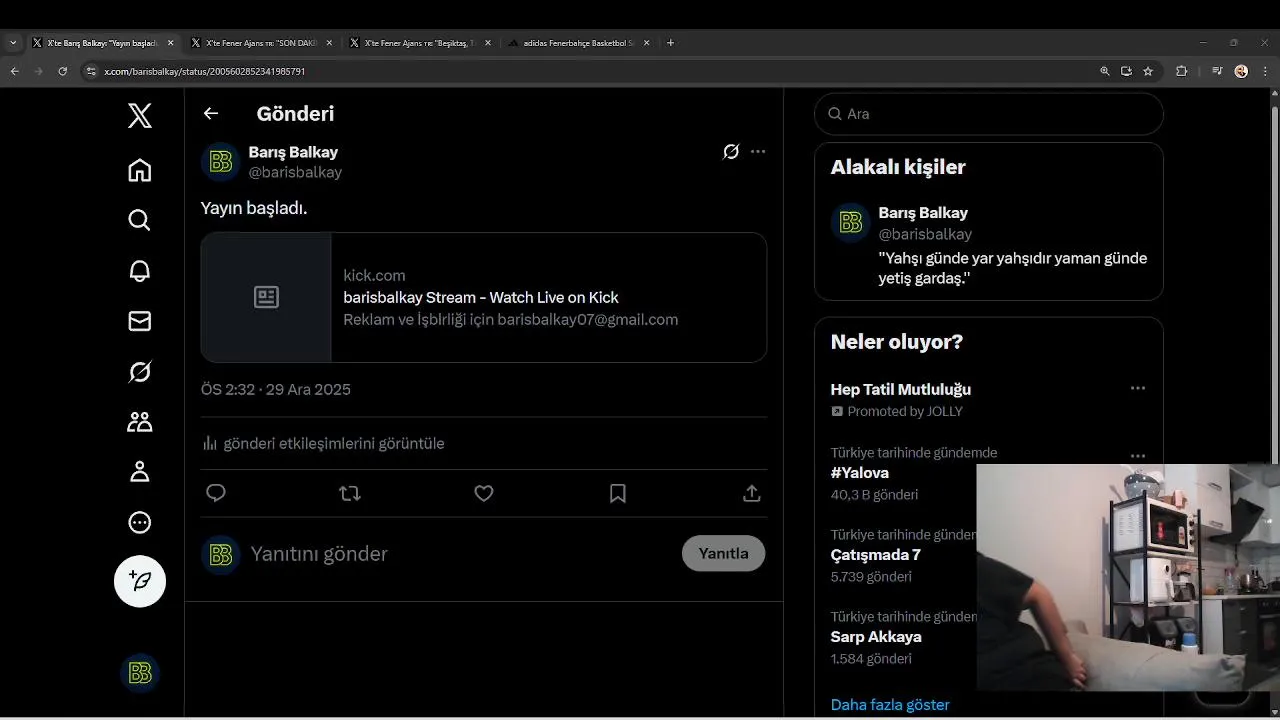Image resolution: width=1280 pixels, height=720 pixels.
Task: Bookmark the post
Action: (x=618, y=493)
